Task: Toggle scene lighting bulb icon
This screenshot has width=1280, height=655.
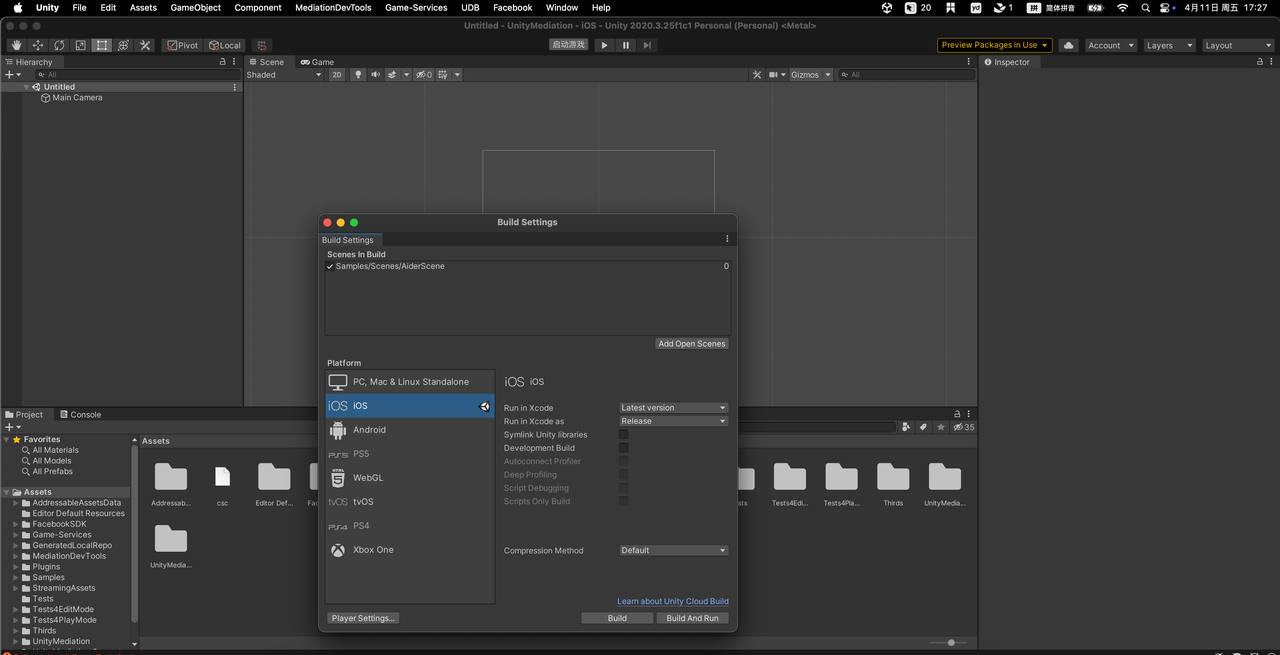Action: point(358,75)
